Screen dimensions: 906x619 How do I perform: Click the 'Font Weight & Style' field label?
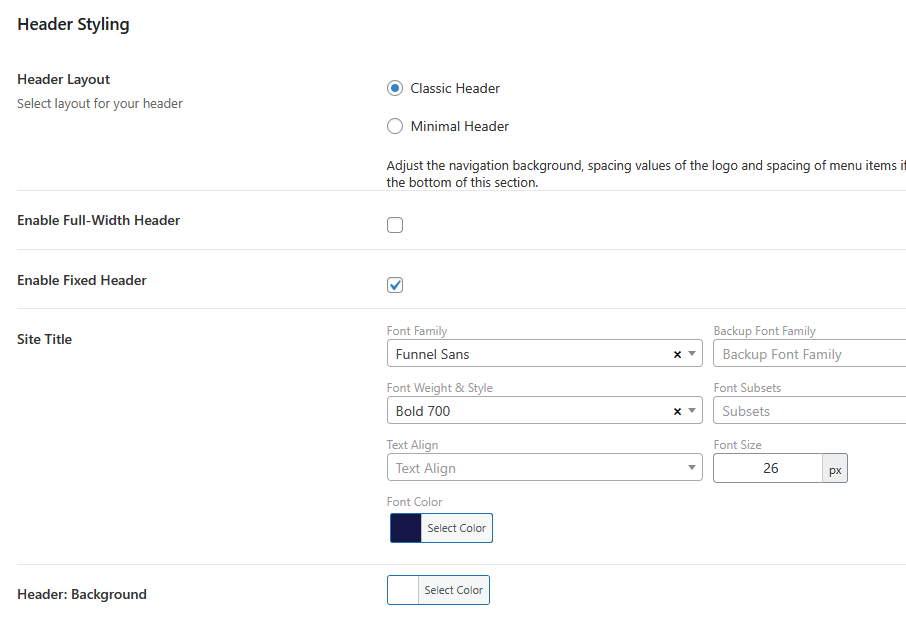pos(440,388)
